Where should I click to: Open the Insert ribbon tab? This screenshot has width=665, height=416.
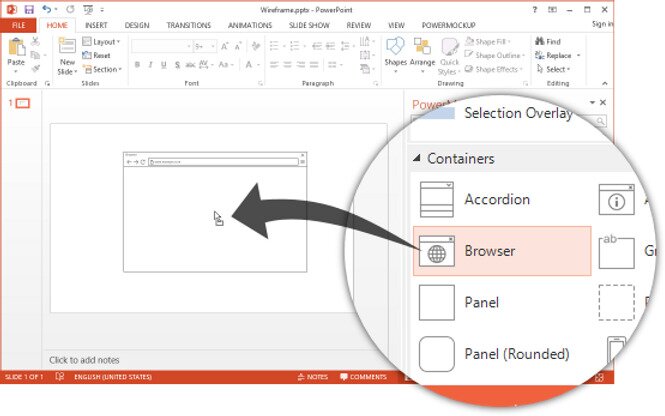[x=96, y=24]
